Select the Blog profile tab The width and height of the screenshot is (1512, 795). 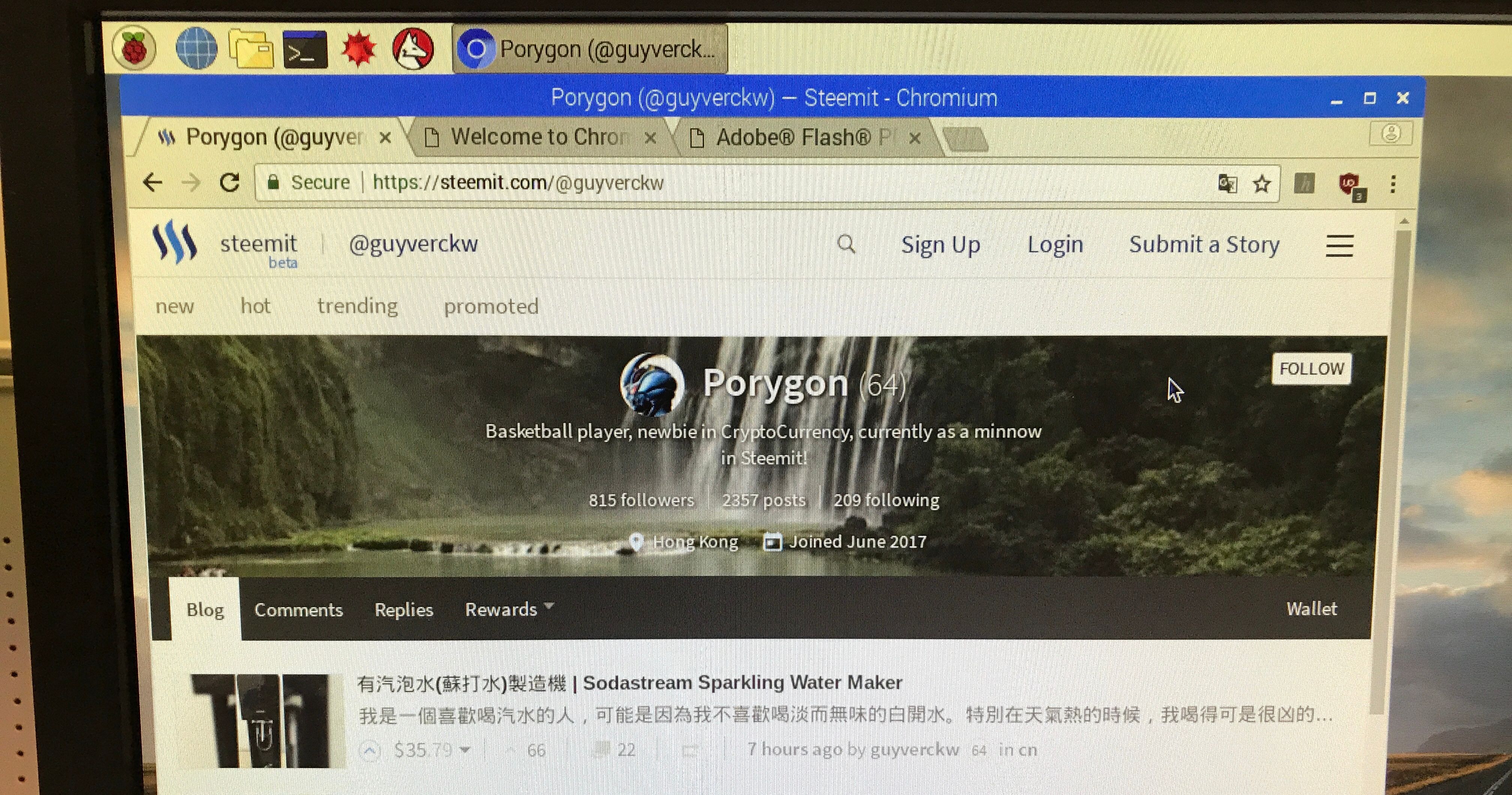205,609
